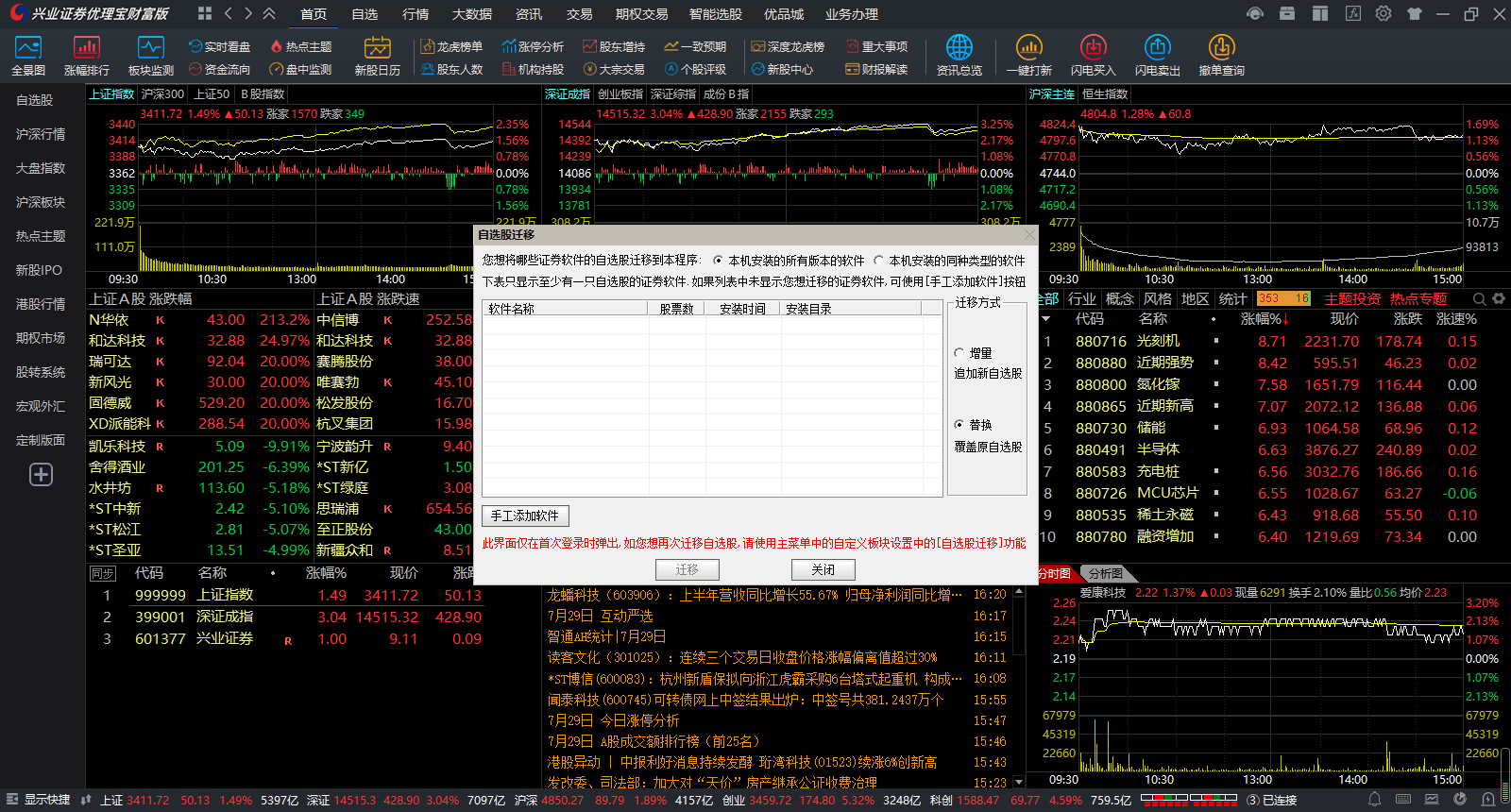Select 本机安装的同种类型的软件 radio option

coord(949,261)
